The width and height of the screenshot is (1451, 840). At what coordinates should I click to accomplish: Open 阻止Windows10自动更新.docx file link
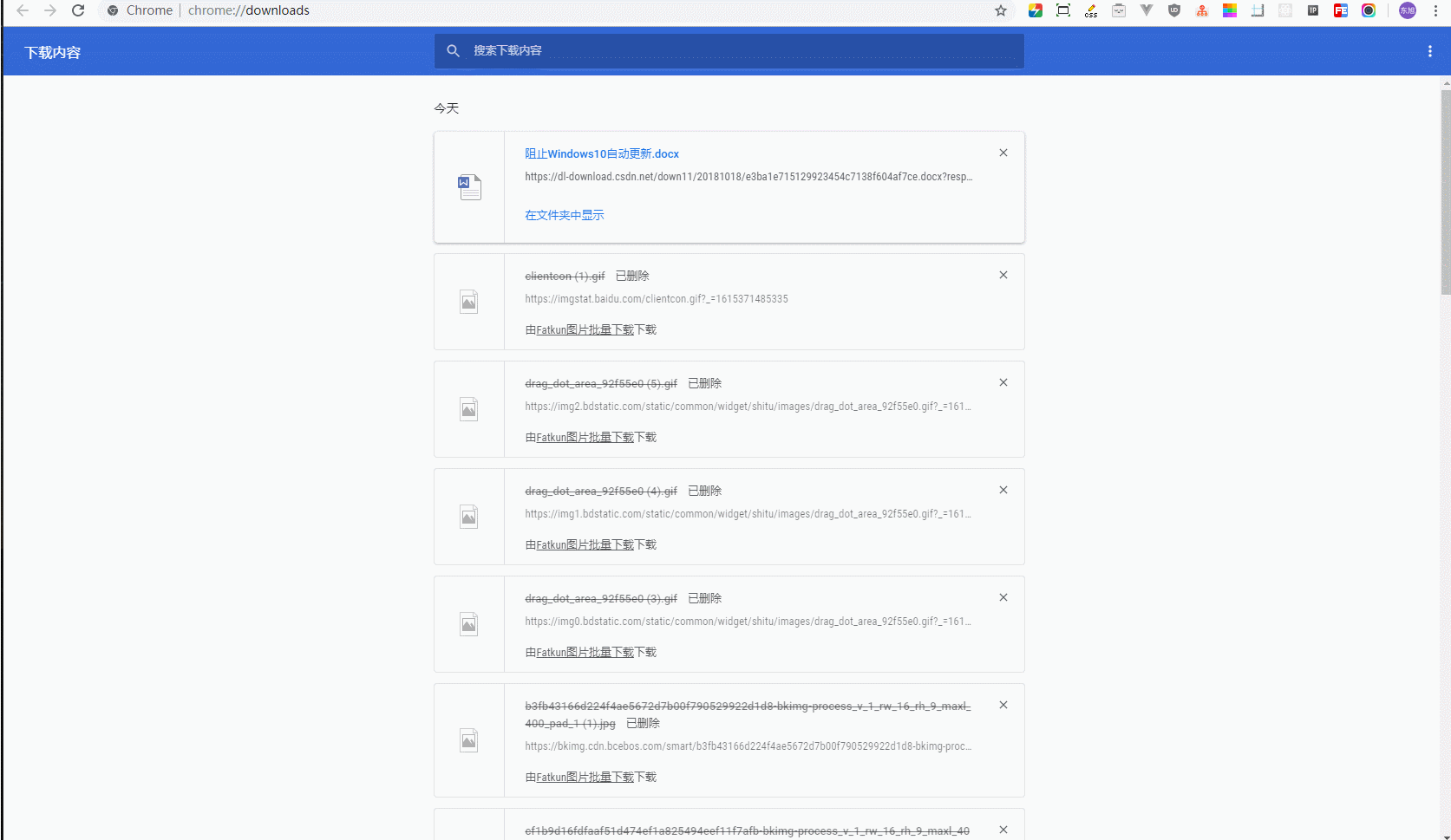[602, 153]
